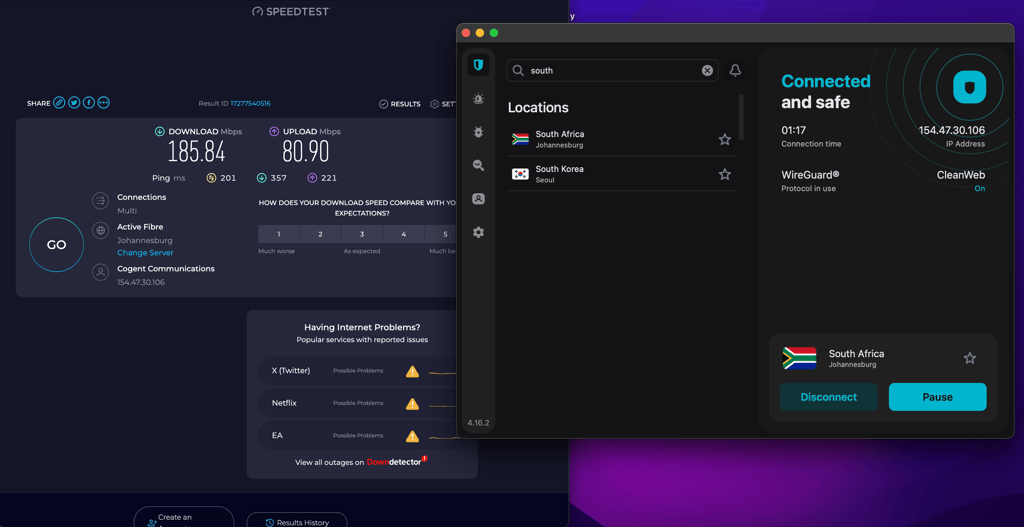Viewport: 1024px width, 527px height.
Task: Click the location search field
Action: (x=612, y=71)
